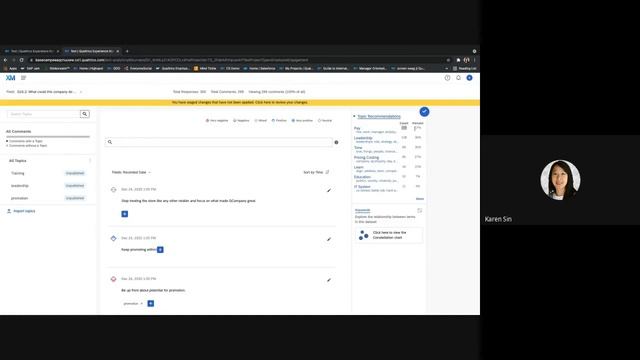The image size is (640, 360).
Task: Select the leadership topic in All Topics
Action: [x=20, y=186]
